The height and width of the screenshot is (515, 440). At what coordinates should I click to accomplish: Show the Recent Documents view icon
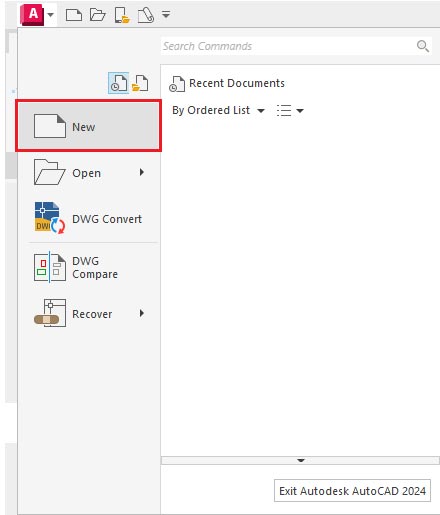coord(119,83)
